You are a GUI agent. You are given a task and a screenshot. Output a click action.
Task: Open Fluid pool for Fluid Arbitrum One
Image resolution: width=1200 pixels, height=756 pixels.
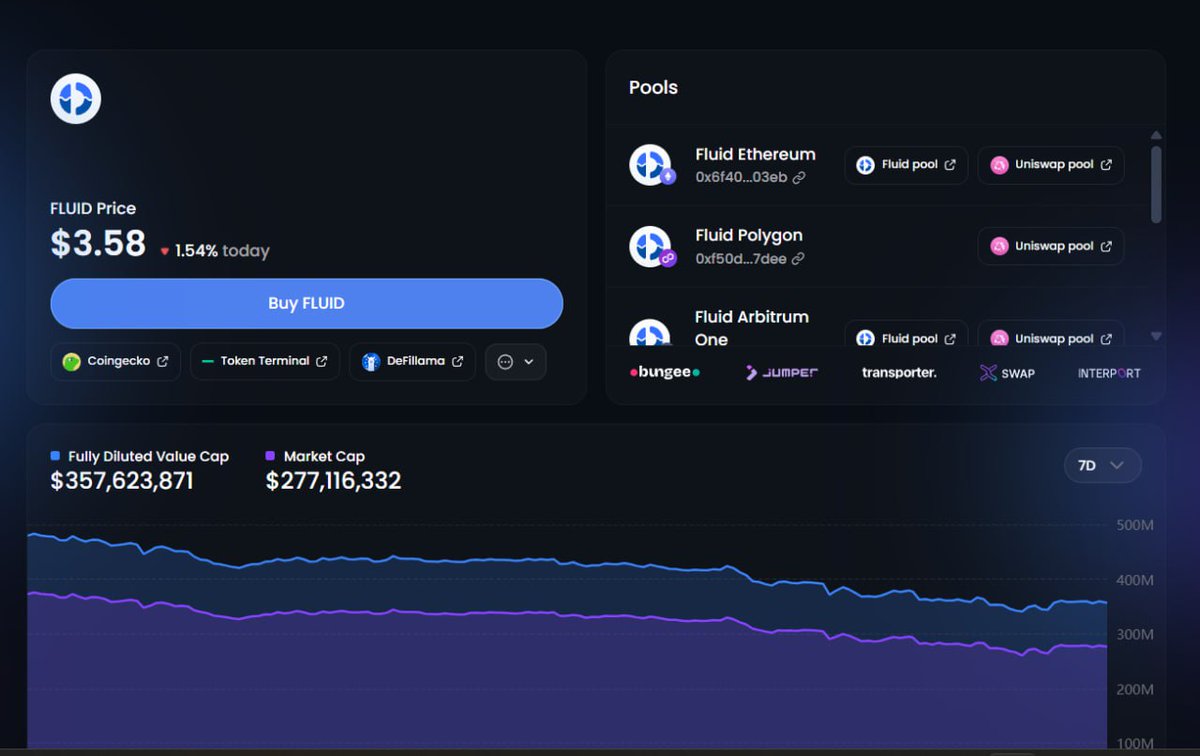point(906,334)
